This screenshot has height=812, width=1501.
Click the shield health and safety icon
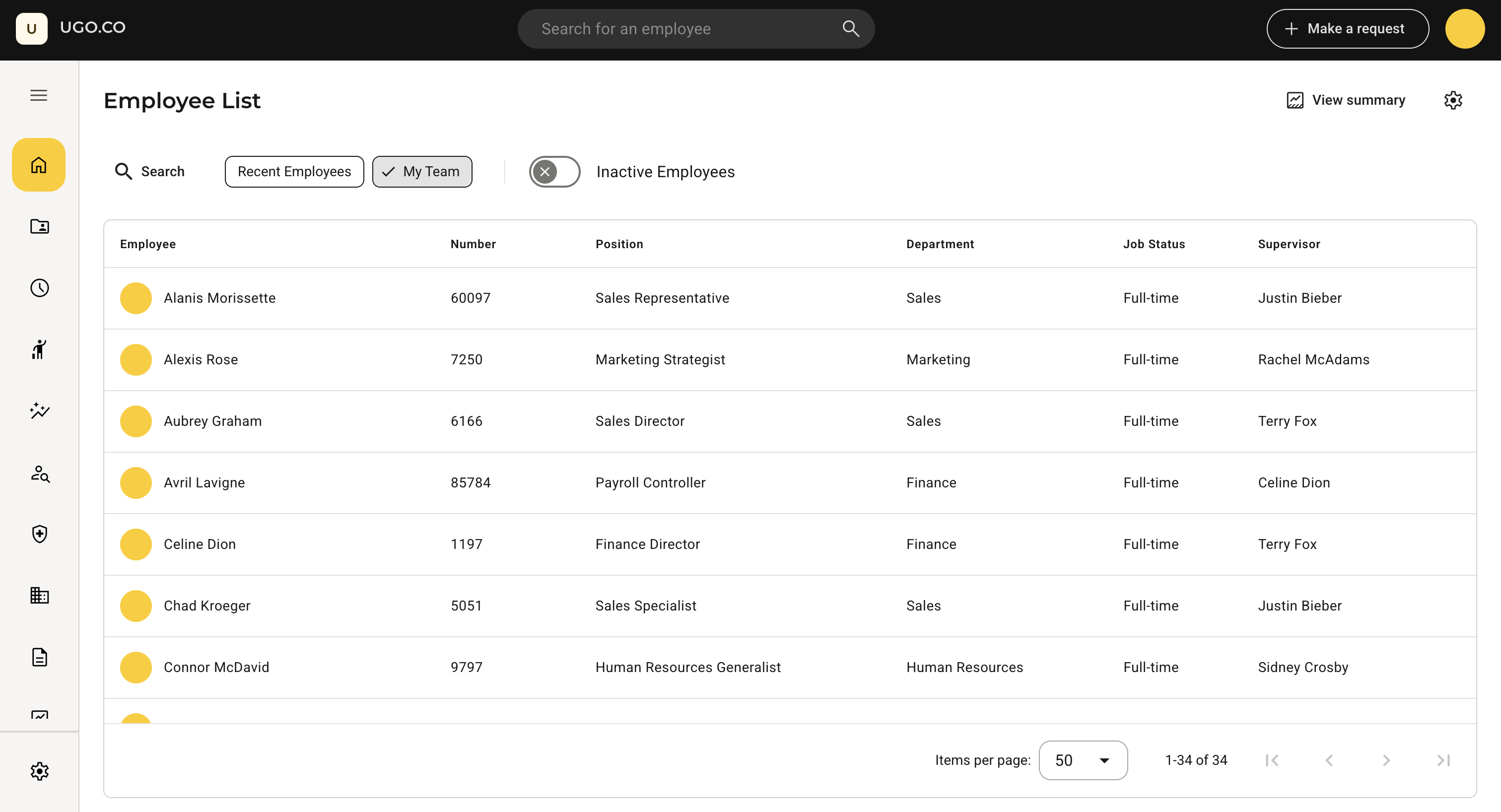point(39,534)
